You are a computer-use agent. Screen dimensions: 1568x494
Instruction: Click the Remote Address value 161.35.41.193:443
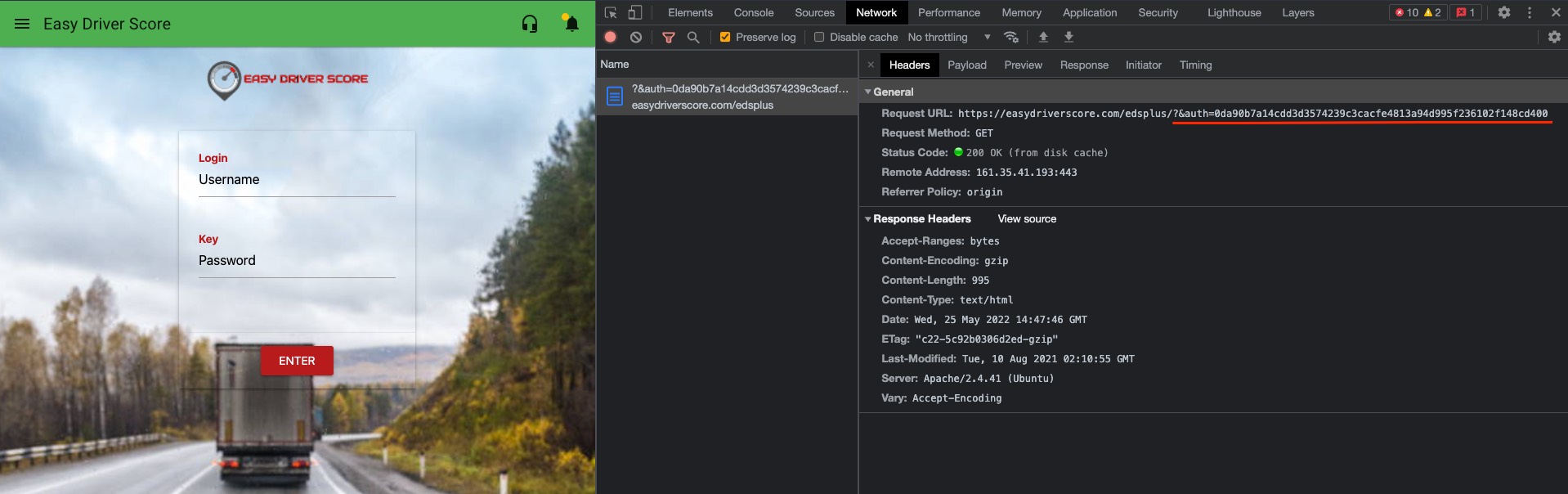click(x=1026, y=173)
